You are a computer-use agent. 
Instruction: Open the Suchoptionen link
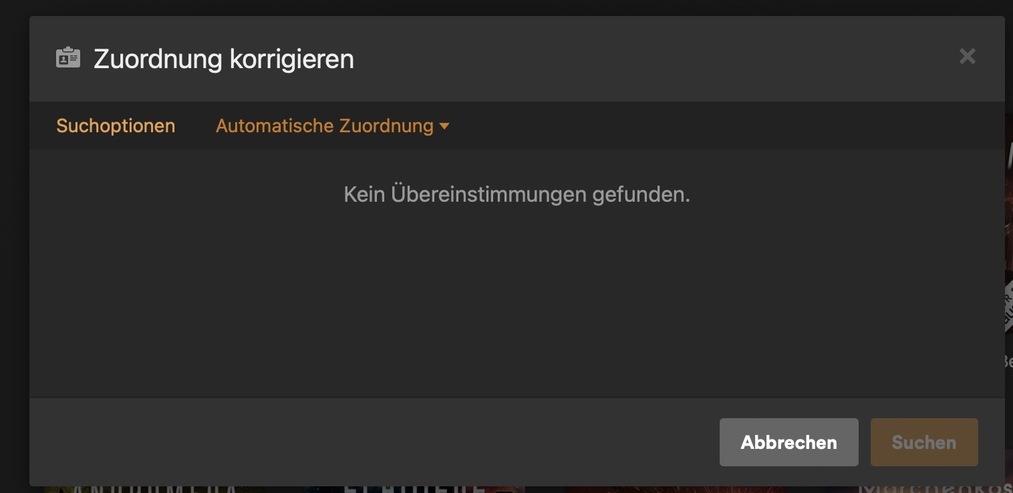click(x=116, y=126)
